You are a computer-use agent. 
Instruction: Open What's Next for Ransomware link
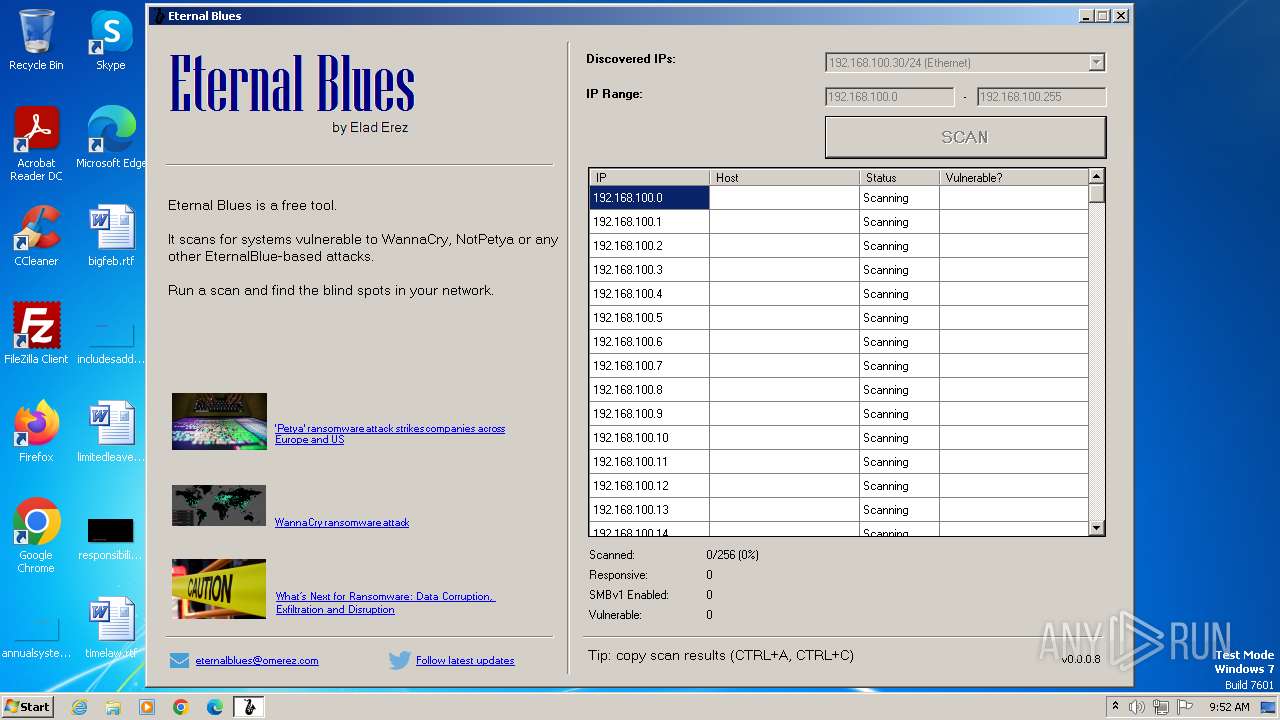click(385, 603)
